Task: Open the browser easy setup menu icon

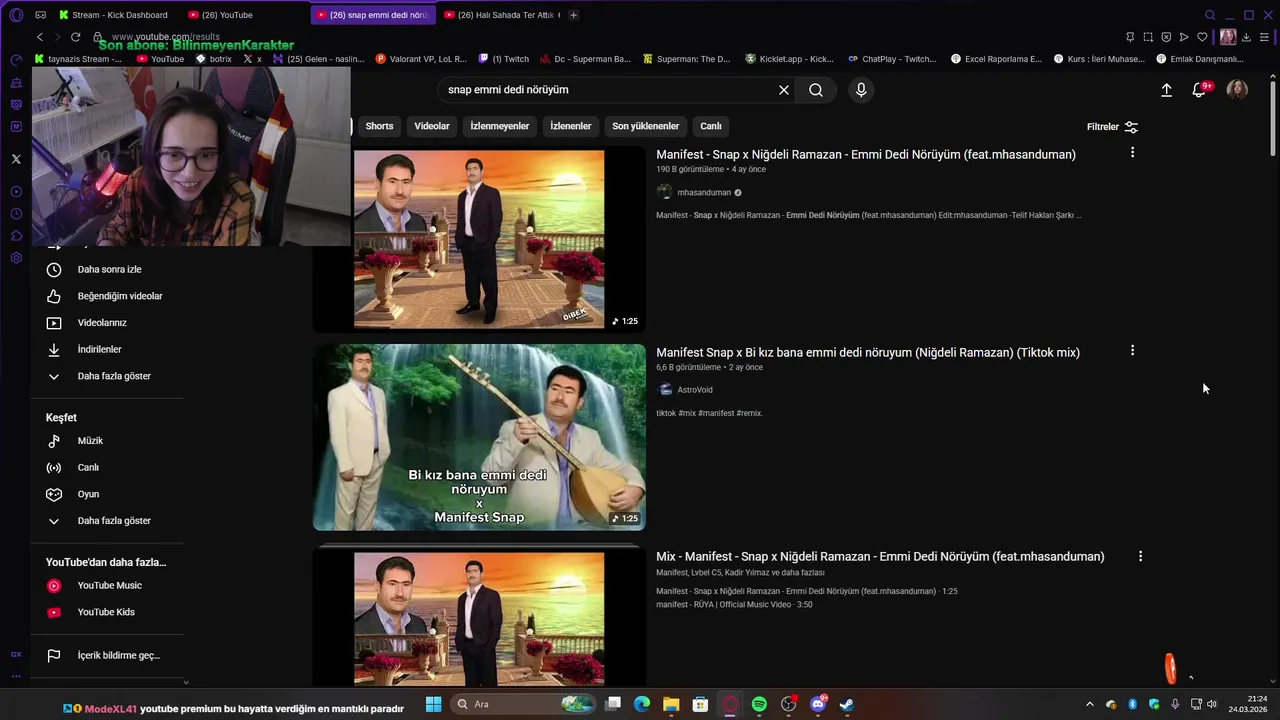Action: [1264, 37]
